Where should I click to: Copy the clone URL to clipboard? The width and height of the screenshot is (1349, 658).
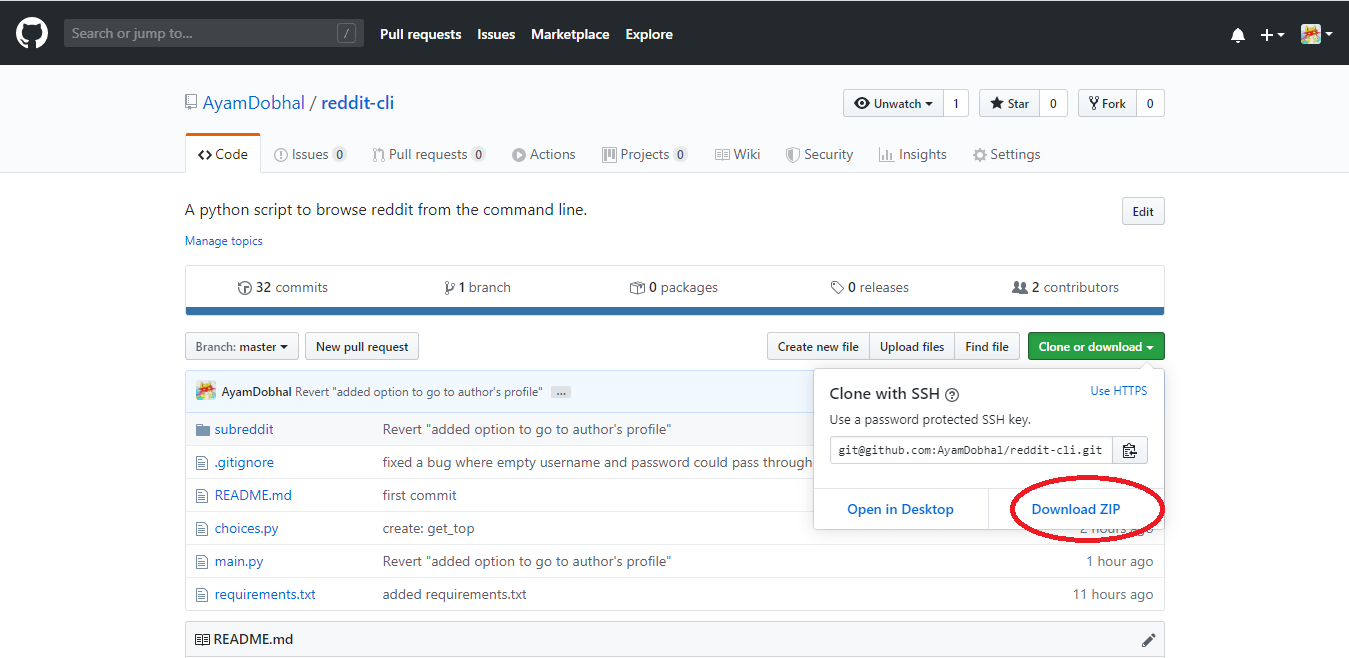pyautogui.click(x=1129, y=450)
